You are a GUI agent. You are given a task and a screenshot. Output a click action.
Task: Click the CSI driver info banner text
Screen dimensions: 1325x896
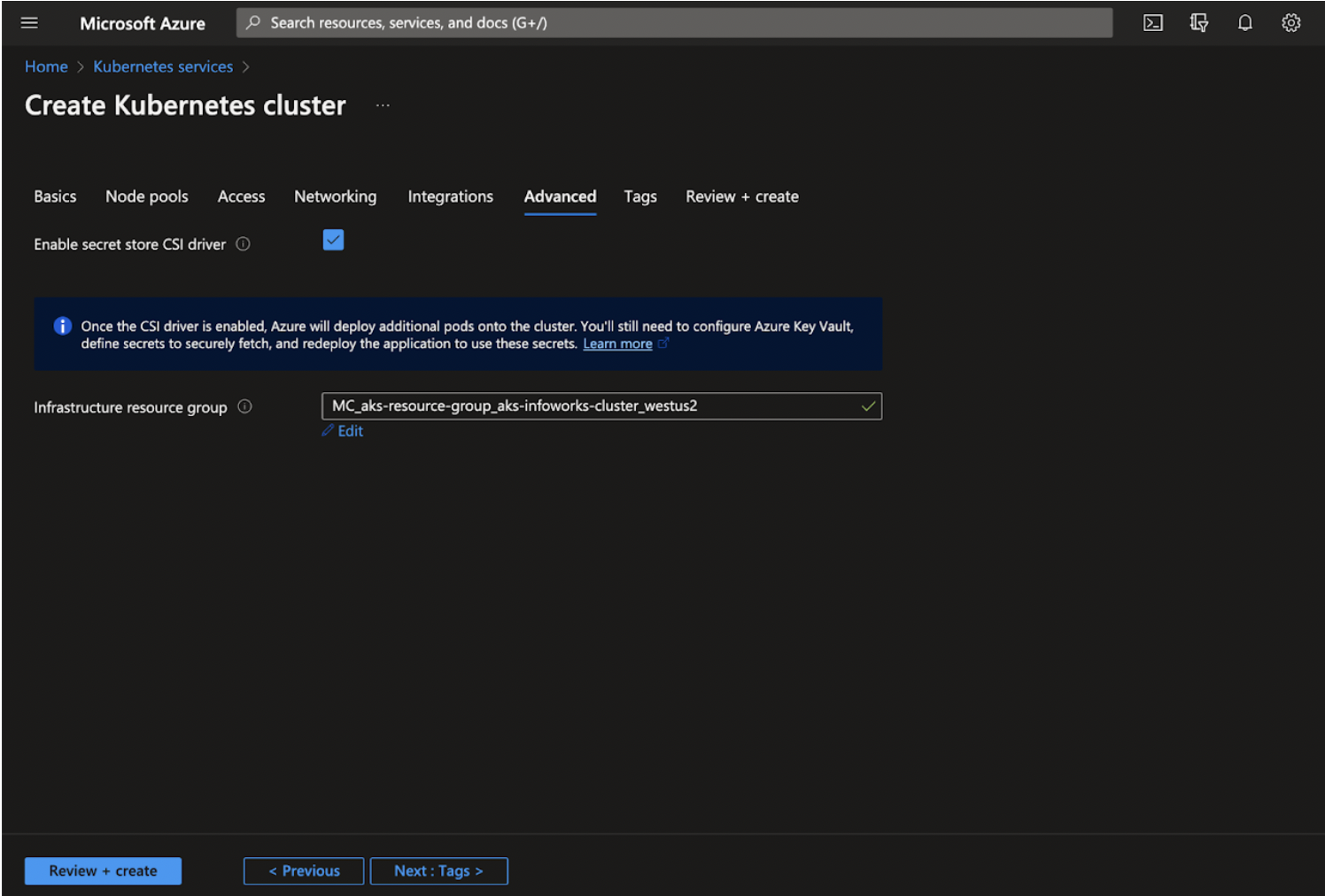coord(467,335)
